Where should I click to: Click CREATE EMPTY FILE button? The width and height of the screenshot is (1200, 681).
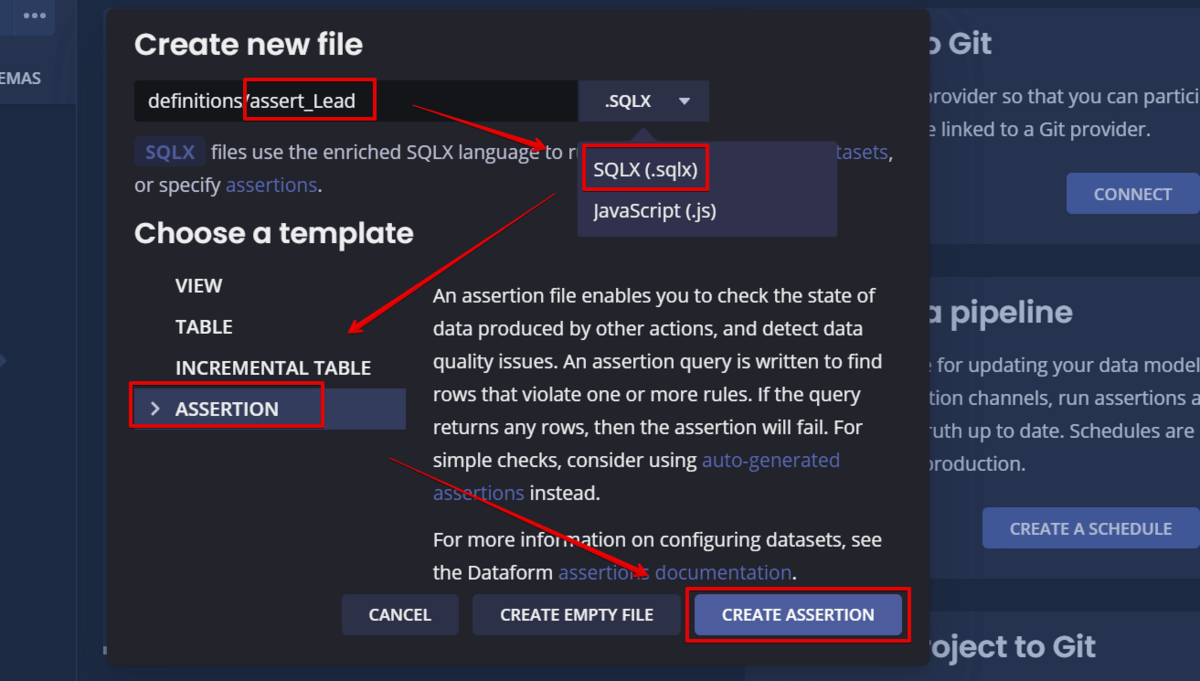pos(576,615)
